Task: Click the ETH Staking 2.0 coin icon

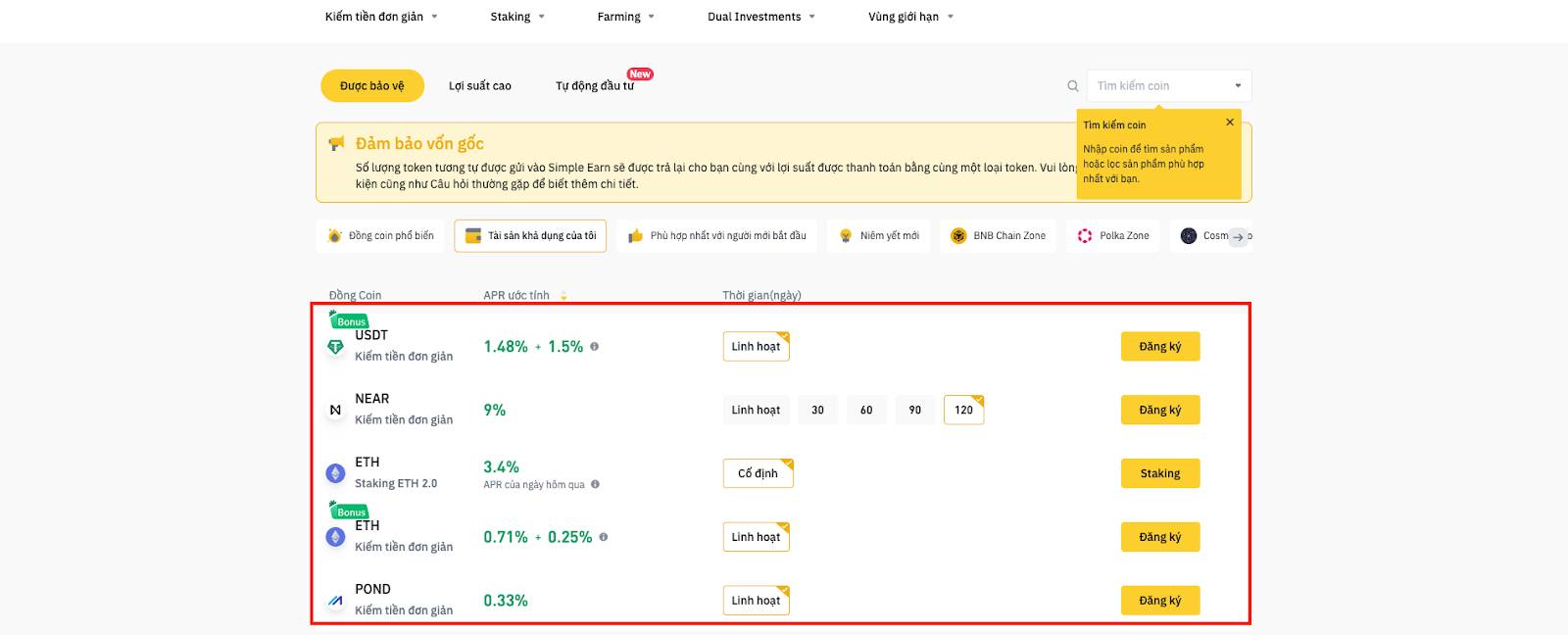Action: pyautogui.click(x=335, y=474)
